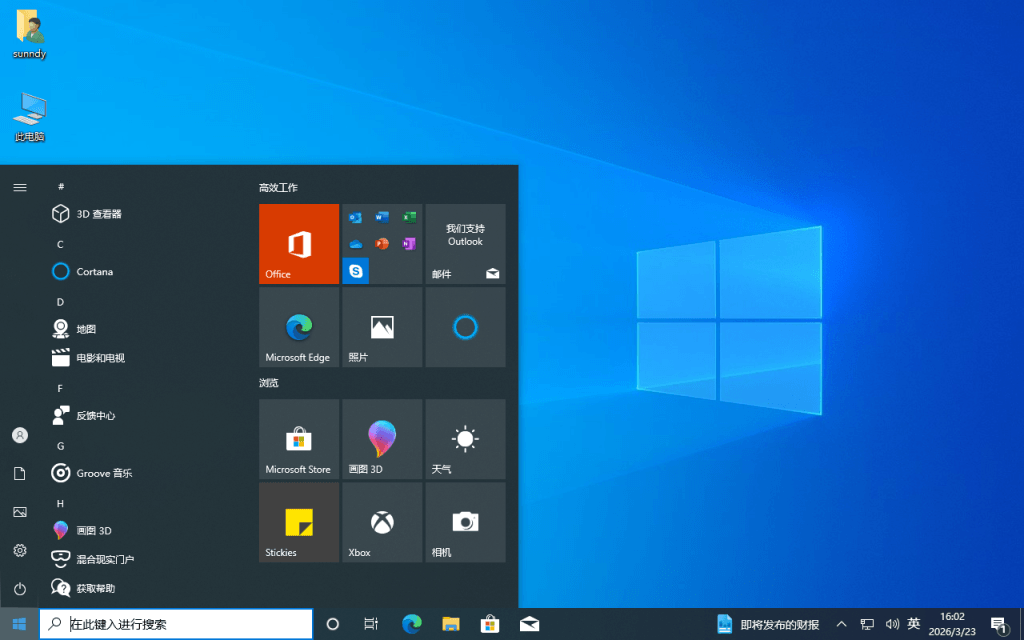Open the 画图 3D tile

(x=382, y=439)
